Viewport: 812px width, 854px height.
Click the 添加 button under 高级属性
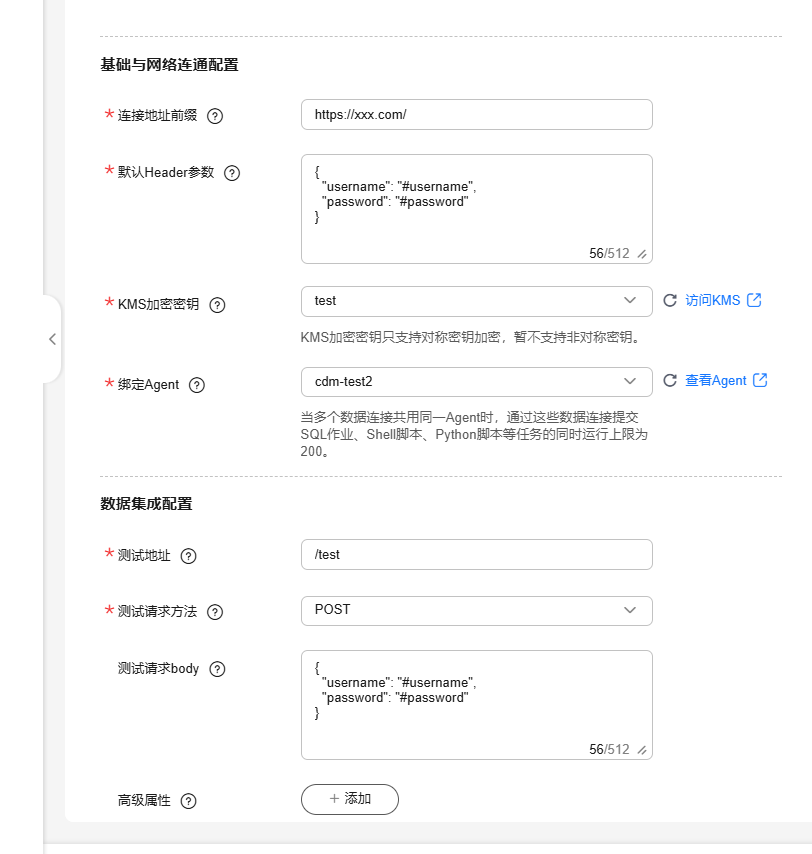349,799
